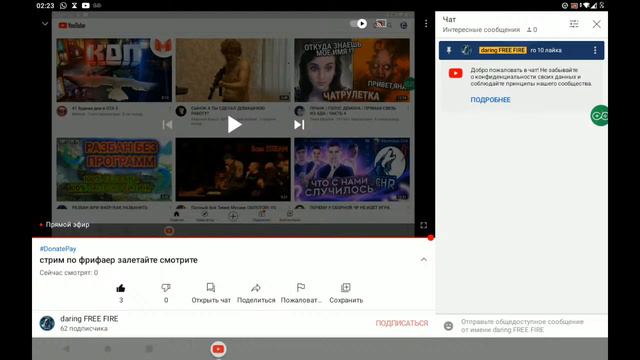Open the daring FREE FIRE channel avatar
640x360 pixels.
point(47,323)
